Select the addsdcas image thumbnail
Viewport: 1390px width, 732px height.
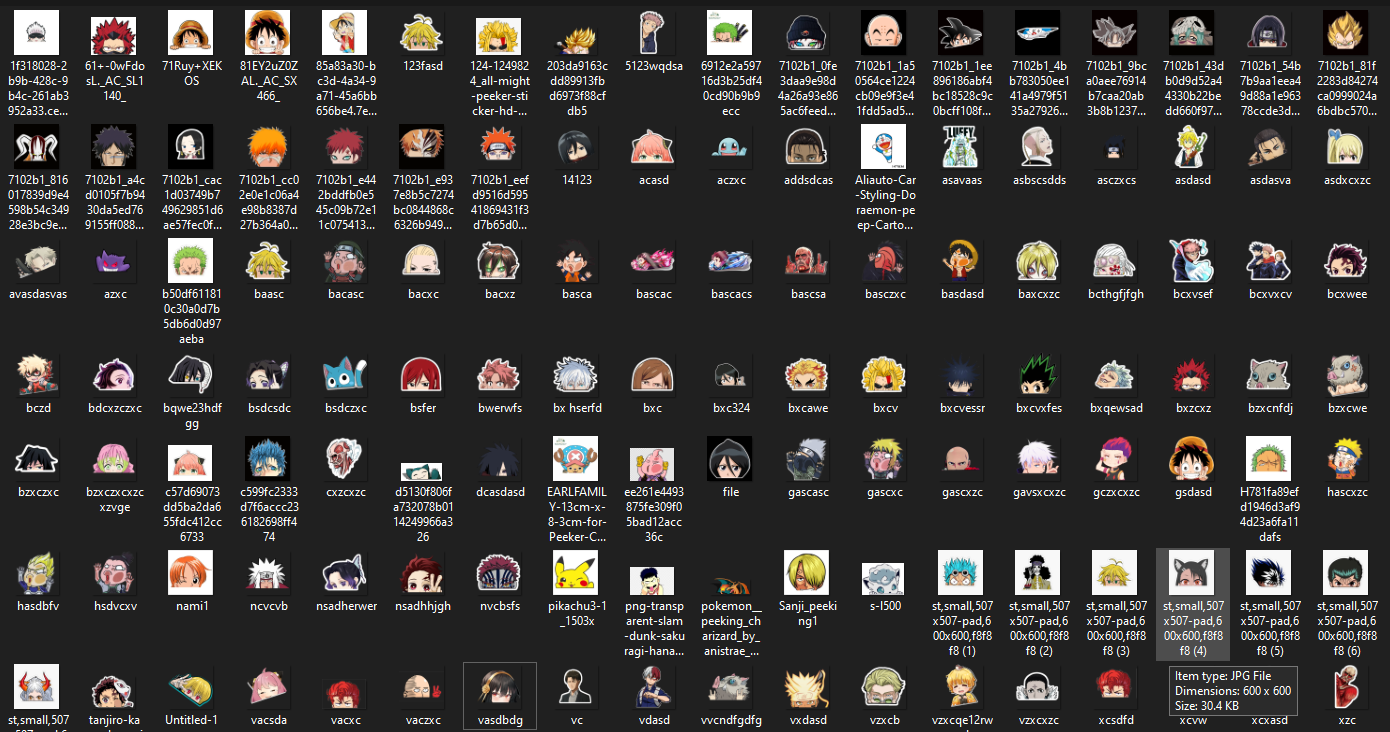click(806, 147)
